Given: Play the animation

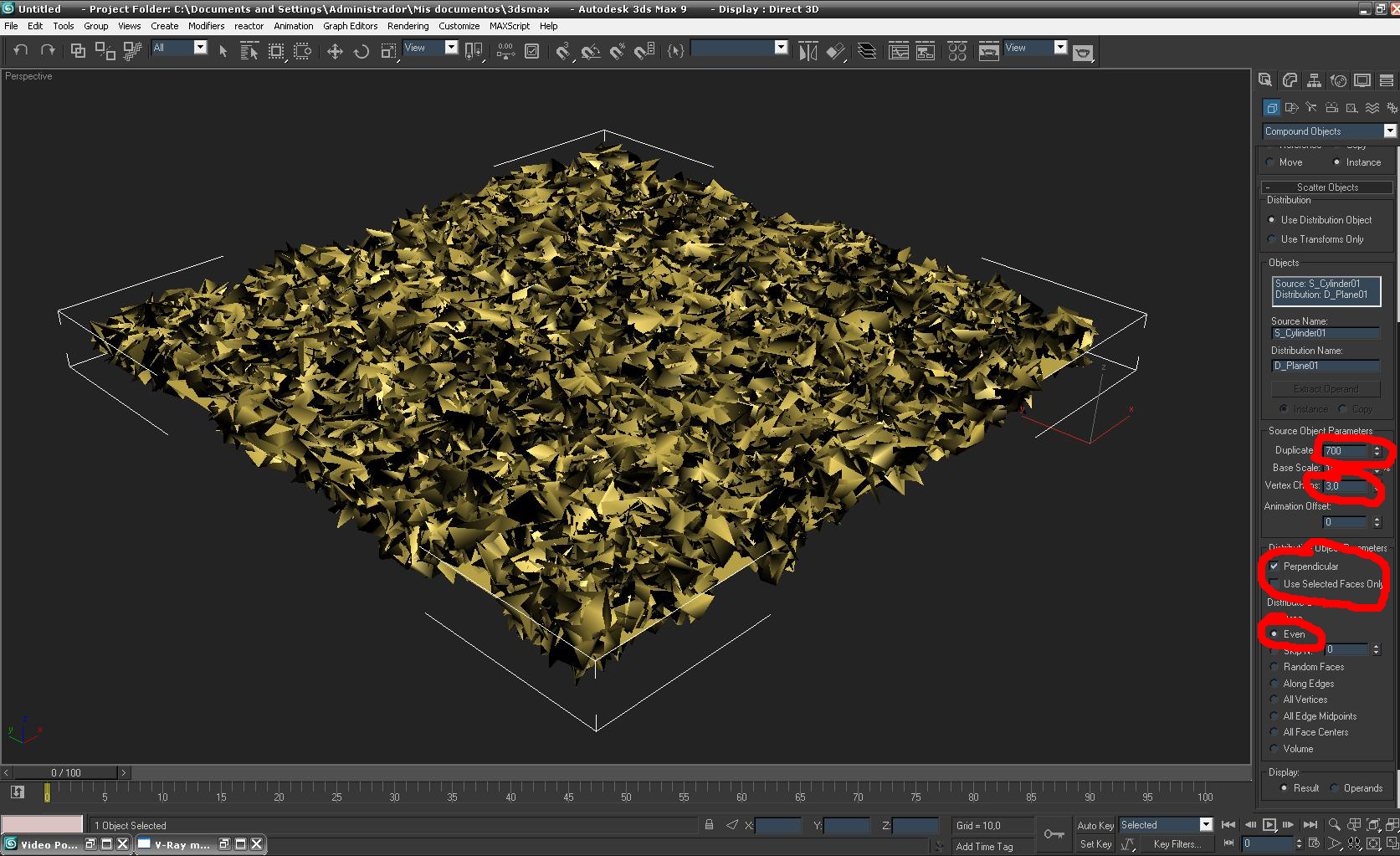Looking at the screenshot, I should (1269, 825).
